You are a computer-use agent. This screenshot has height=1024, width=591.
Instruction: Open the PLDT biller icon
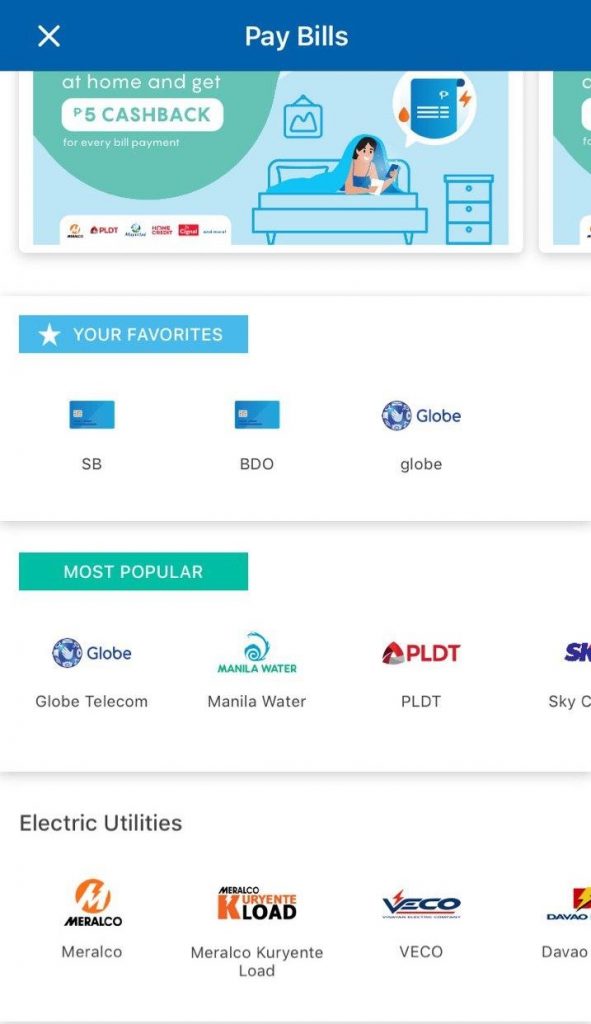pyautogui.click(x=421, y=652)
